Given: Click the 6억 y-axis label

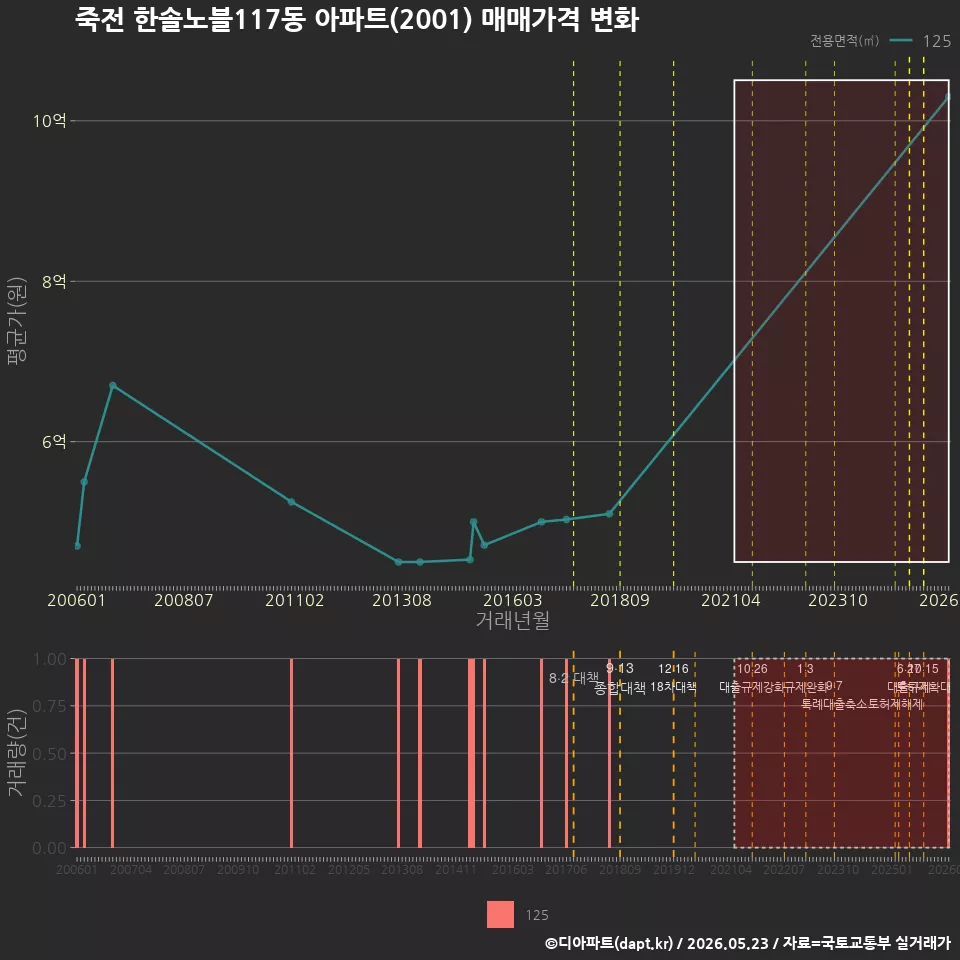Looking at the screenshot, I should [54, 441].
